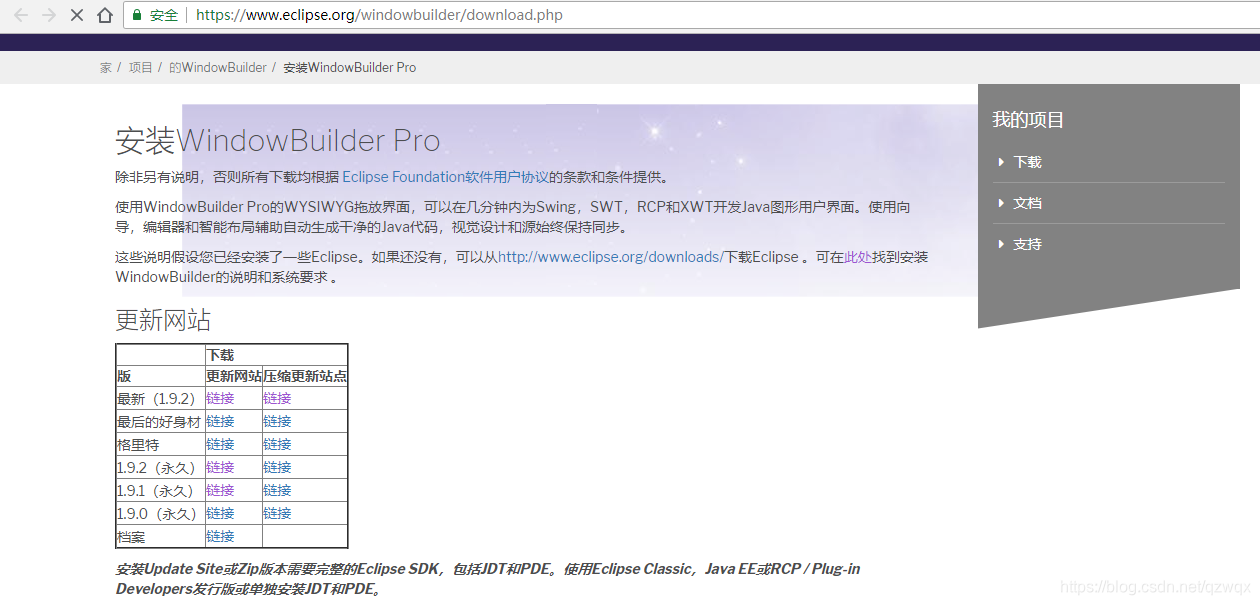
Task: Open 压缩更新站点 link for 1.9.2 (永久)
Action: click(277, 468)
